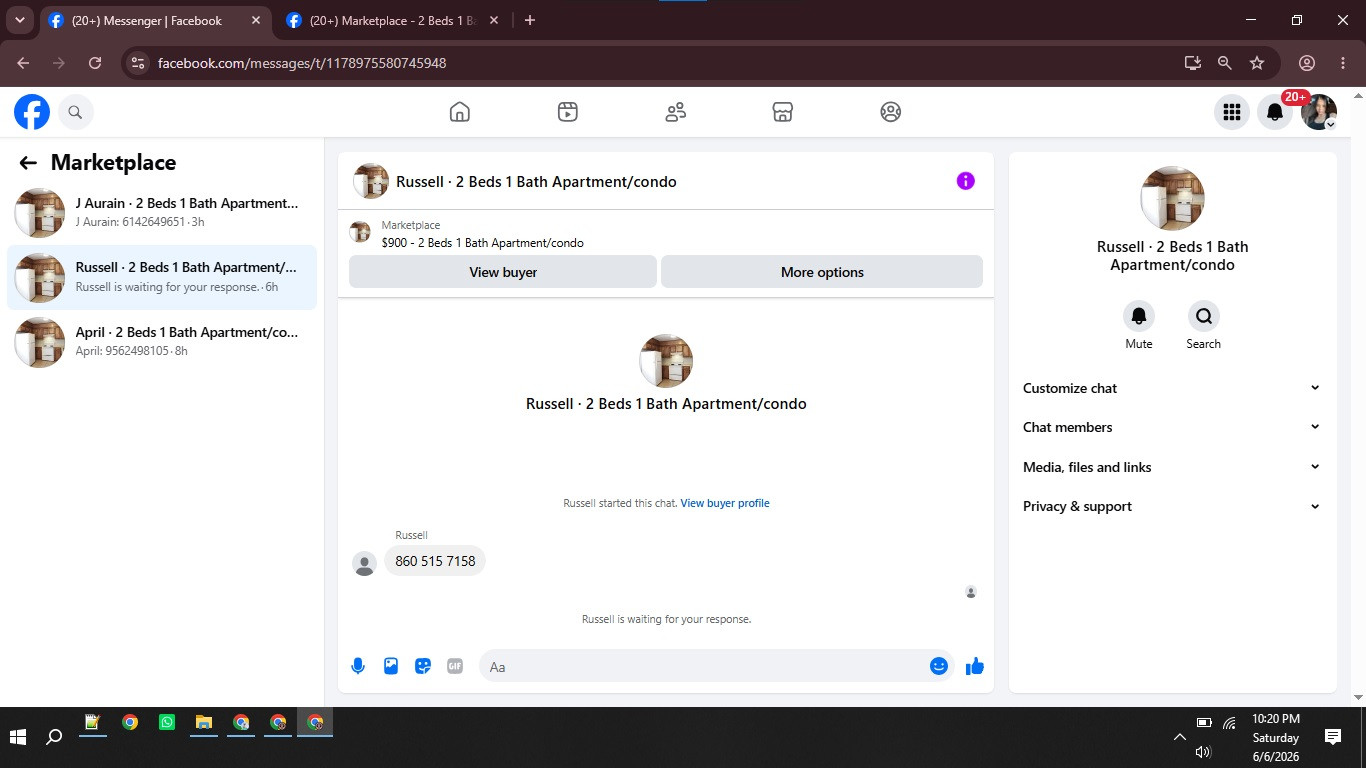The image size is (1366, 768).
Task: Open a new browser tab
Action: [530, 20]
